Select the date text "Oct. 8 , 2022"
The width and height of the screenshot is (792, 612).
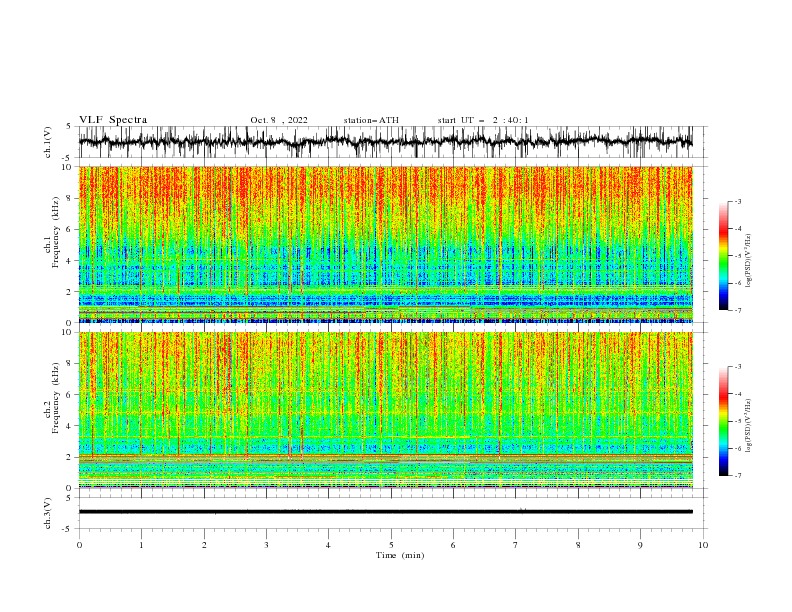[279, 120]
